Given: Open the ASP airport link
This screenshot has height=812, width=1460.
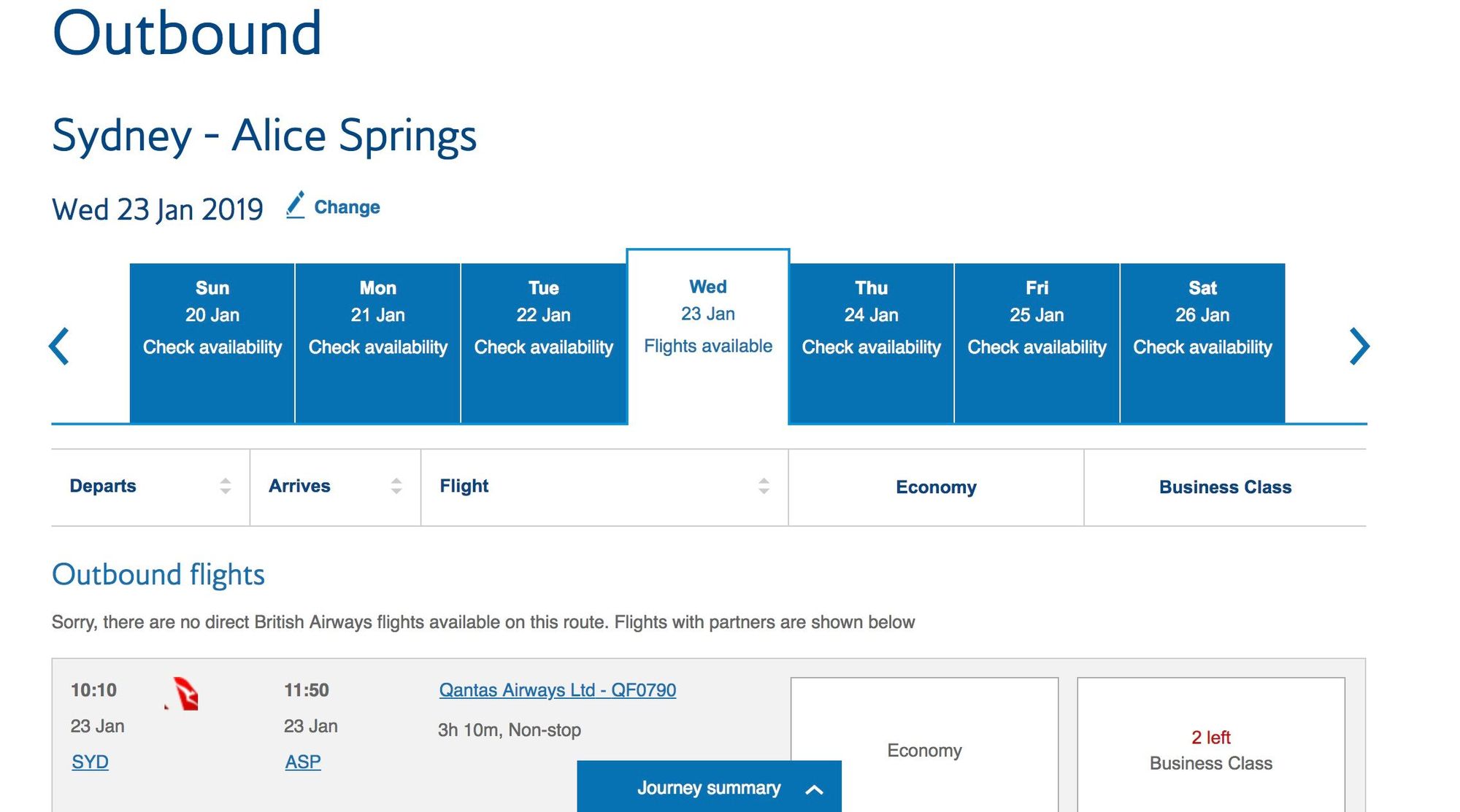Looking at the screenshot, I should coord(303,762).
